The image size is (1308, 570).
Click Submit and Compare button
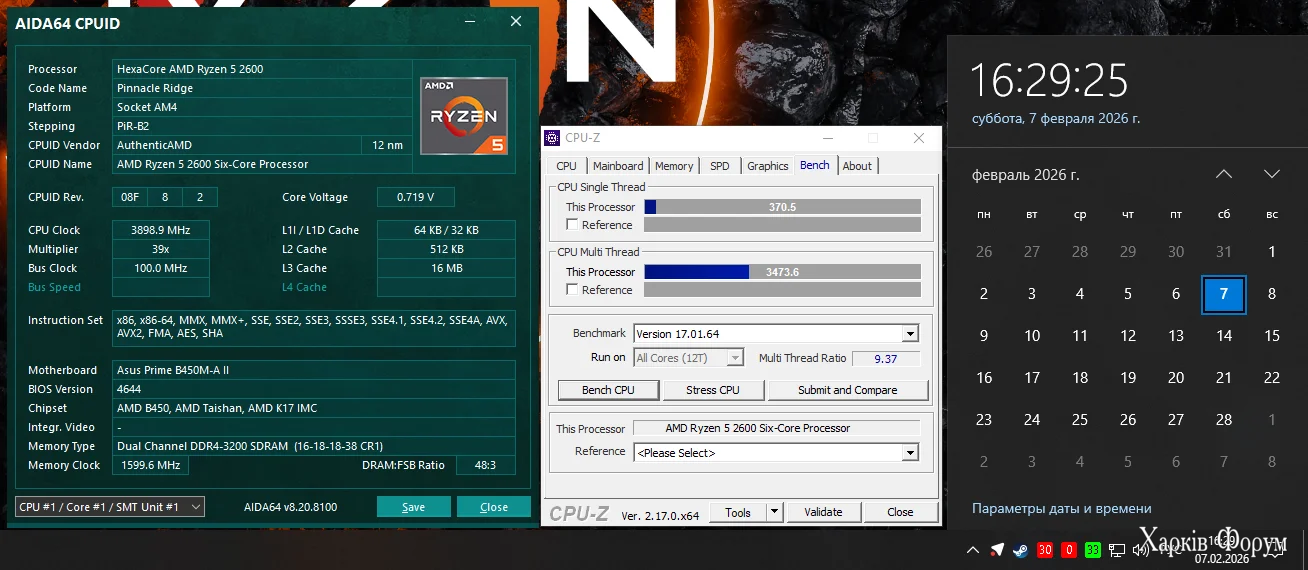click(848, 390)
